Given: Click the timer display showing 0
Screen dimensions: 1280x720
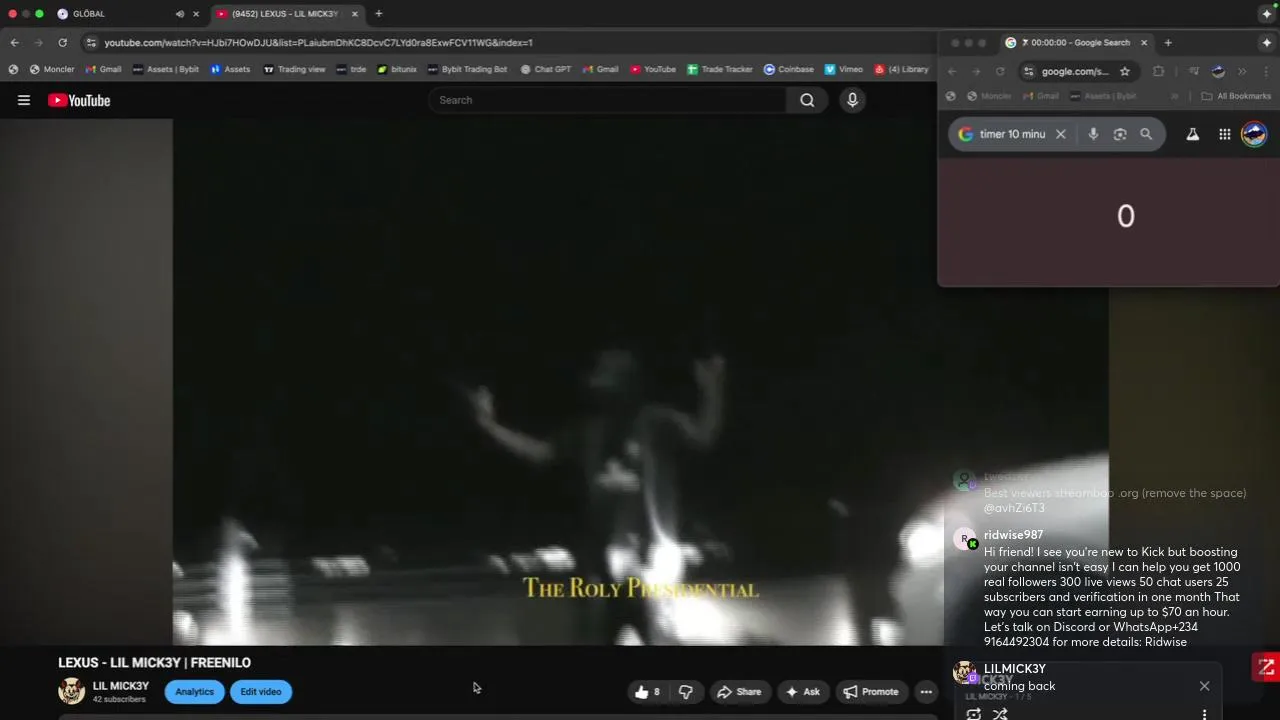Looking at the screenshot, I should click(x=1126, y=216).
